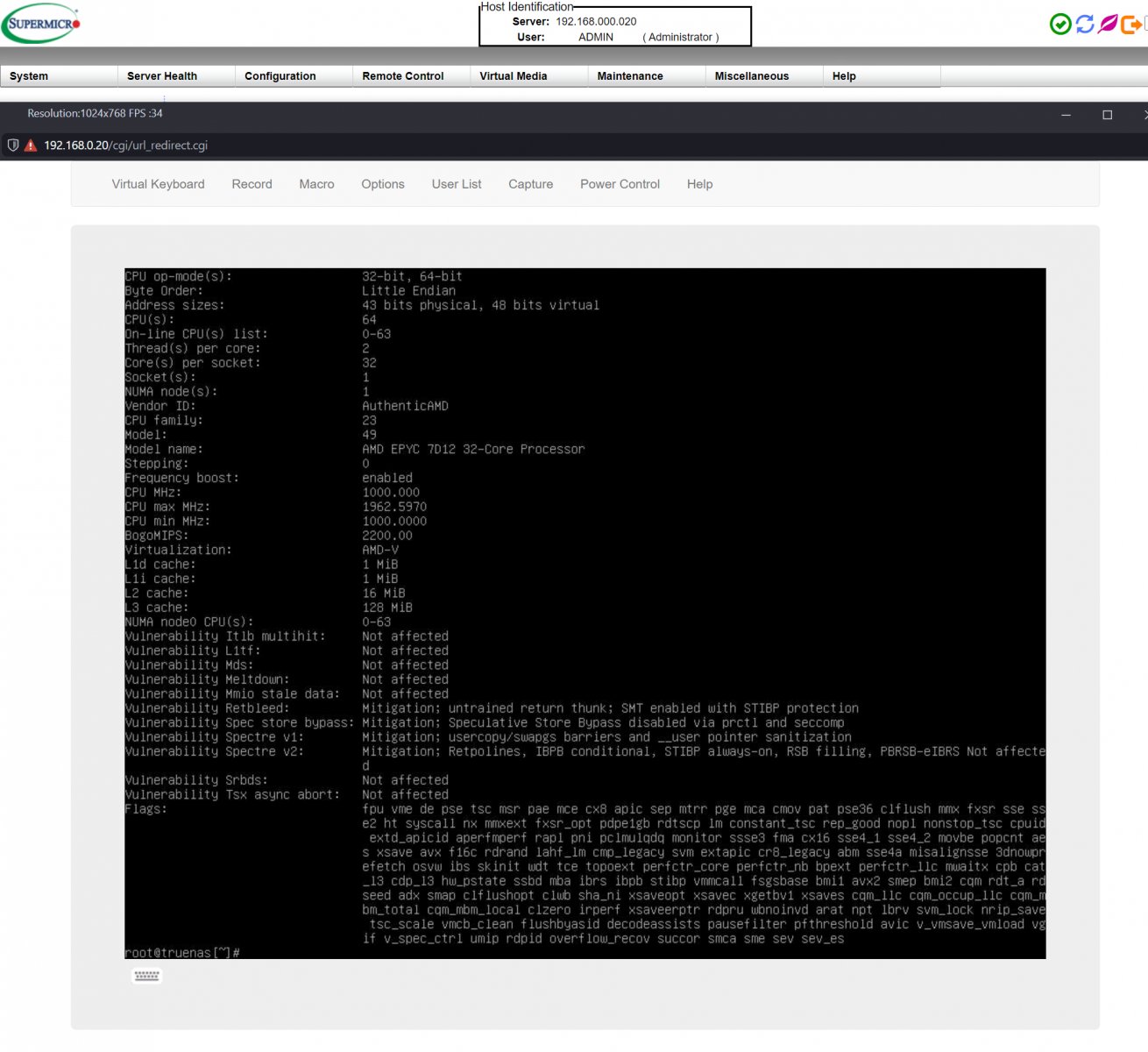The width and height of the screenshot is (1148, 1052).
Task: Click the 128 MiB L3 cache value
Action: (387, 608)
